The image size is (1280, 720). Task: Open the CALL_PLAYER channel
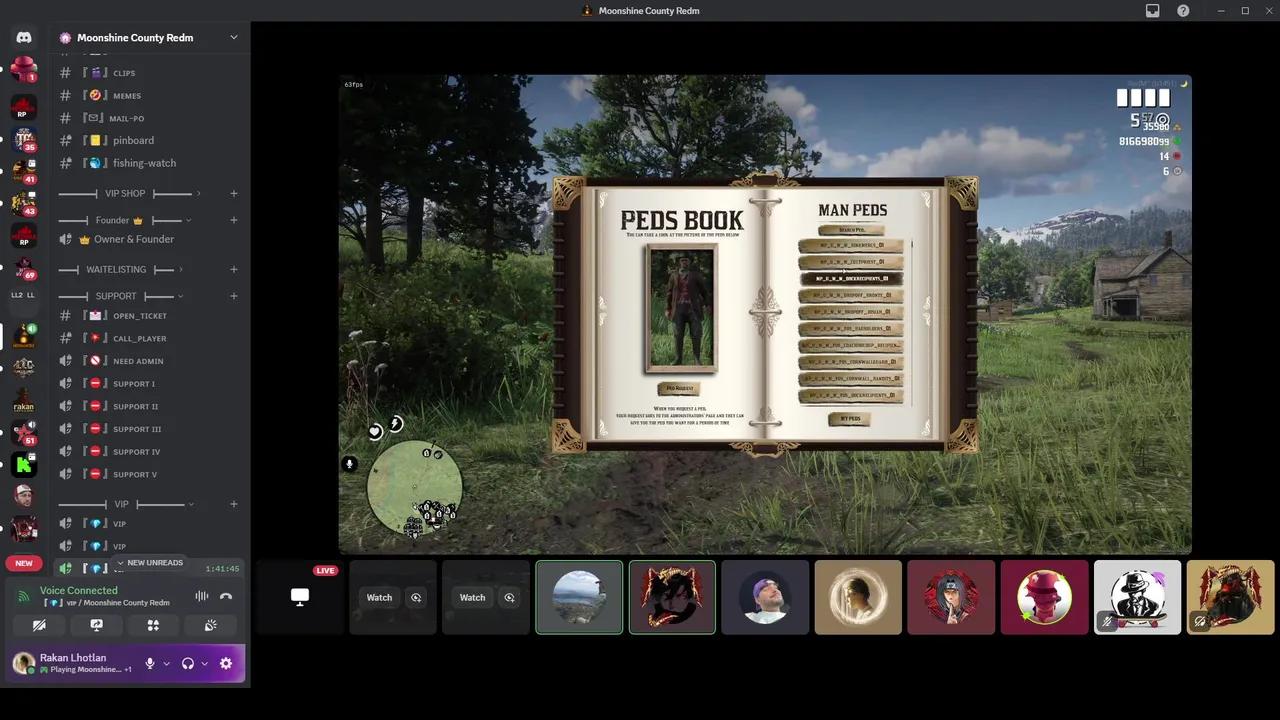[x=150, y=338]
